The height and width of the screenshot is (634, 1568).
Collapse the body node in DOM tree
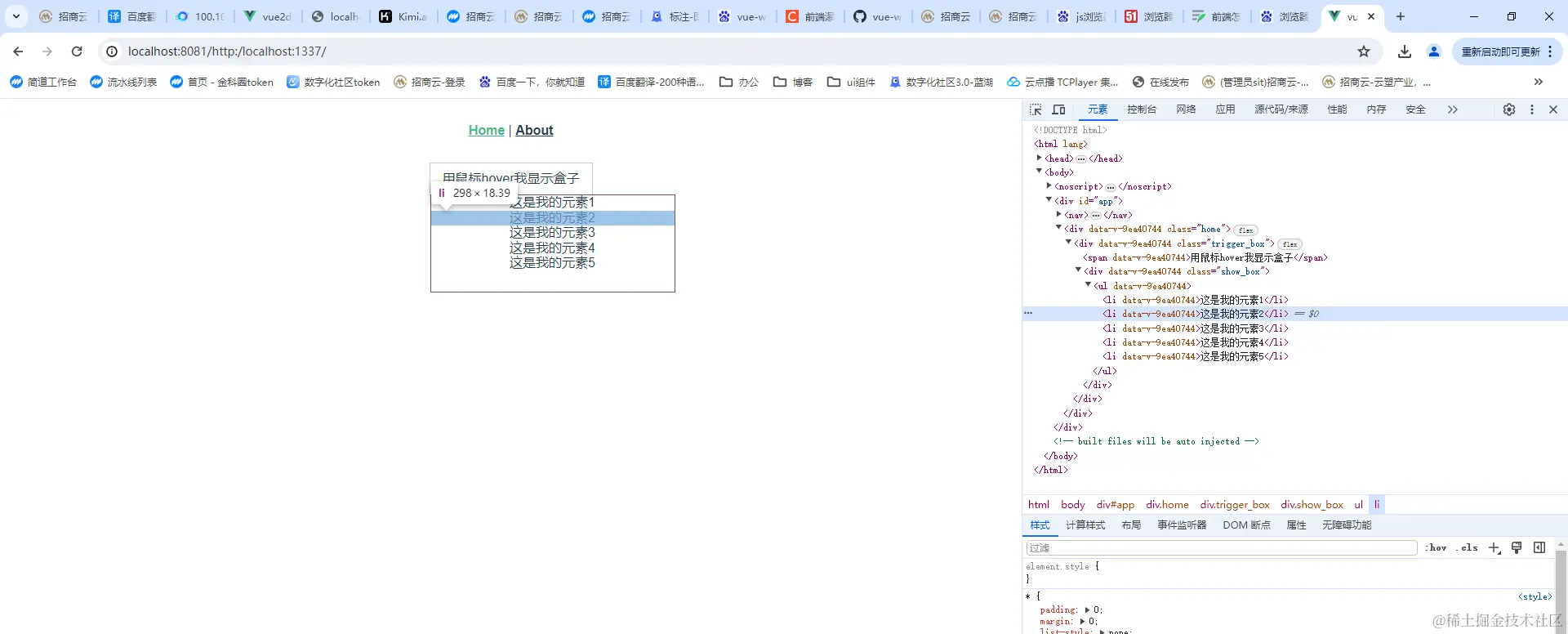coord(1039,172)
